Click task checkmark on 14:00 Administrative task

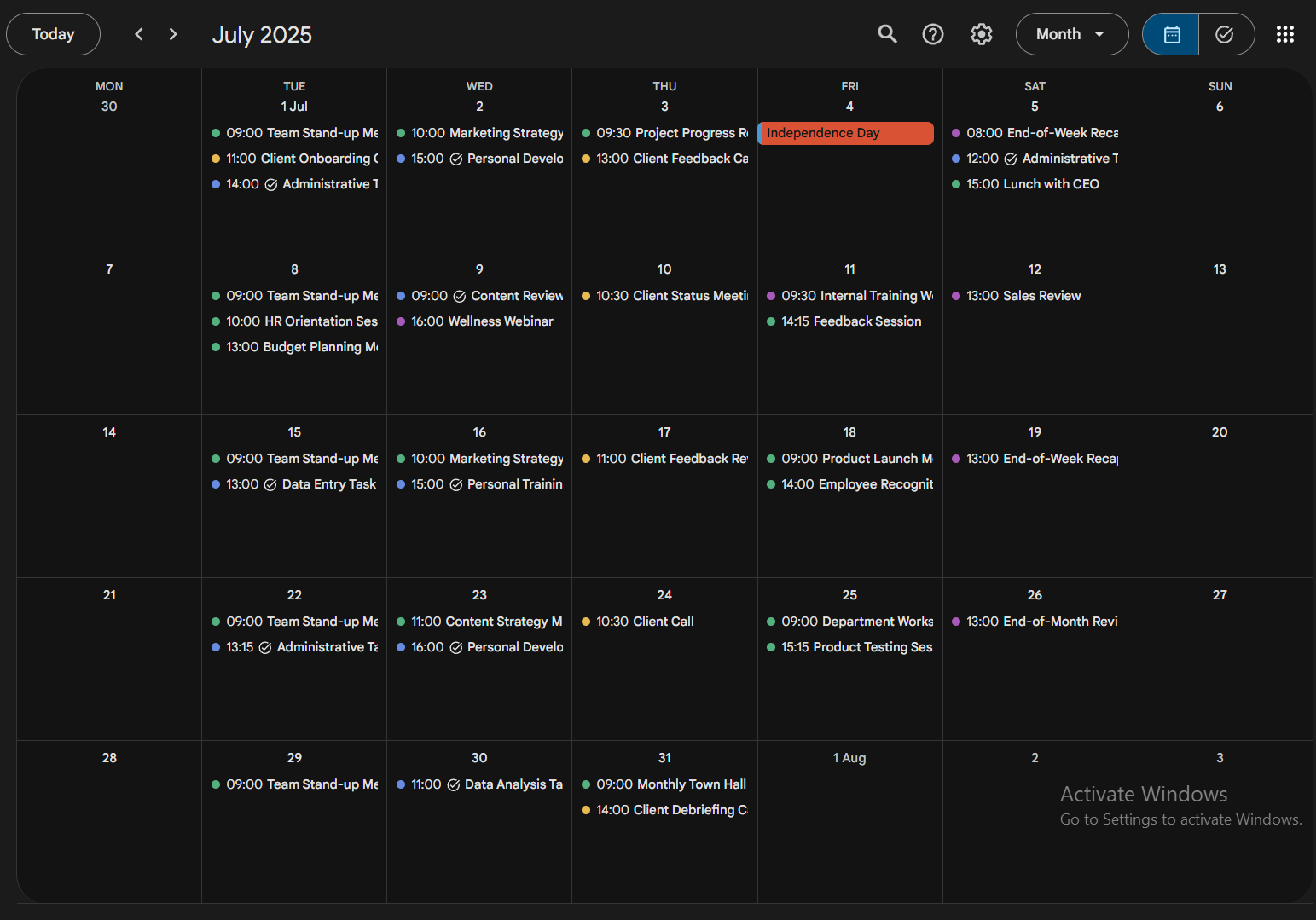click(x=271, y=185)
